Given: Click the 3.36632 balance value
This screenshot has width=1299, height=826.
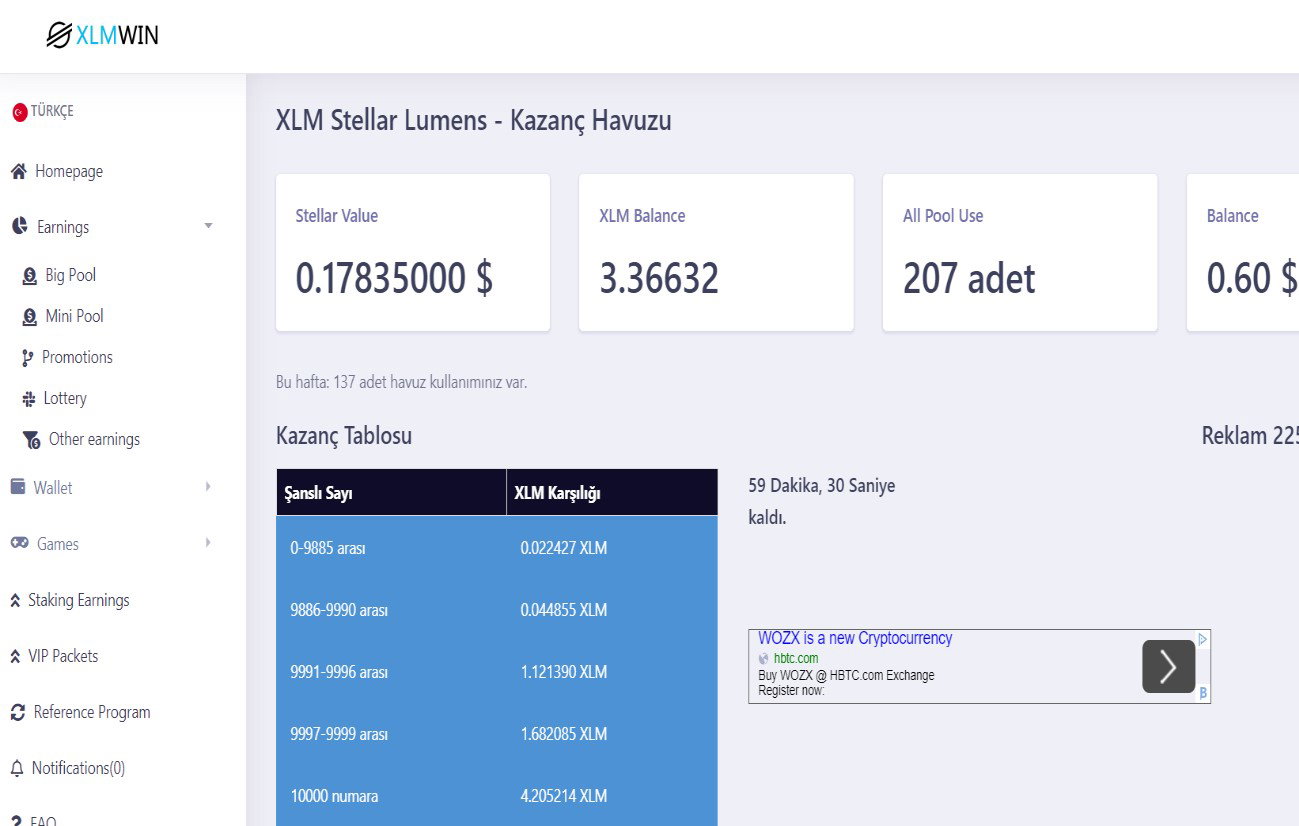Looking at the screenshot, I should (659, 278).
